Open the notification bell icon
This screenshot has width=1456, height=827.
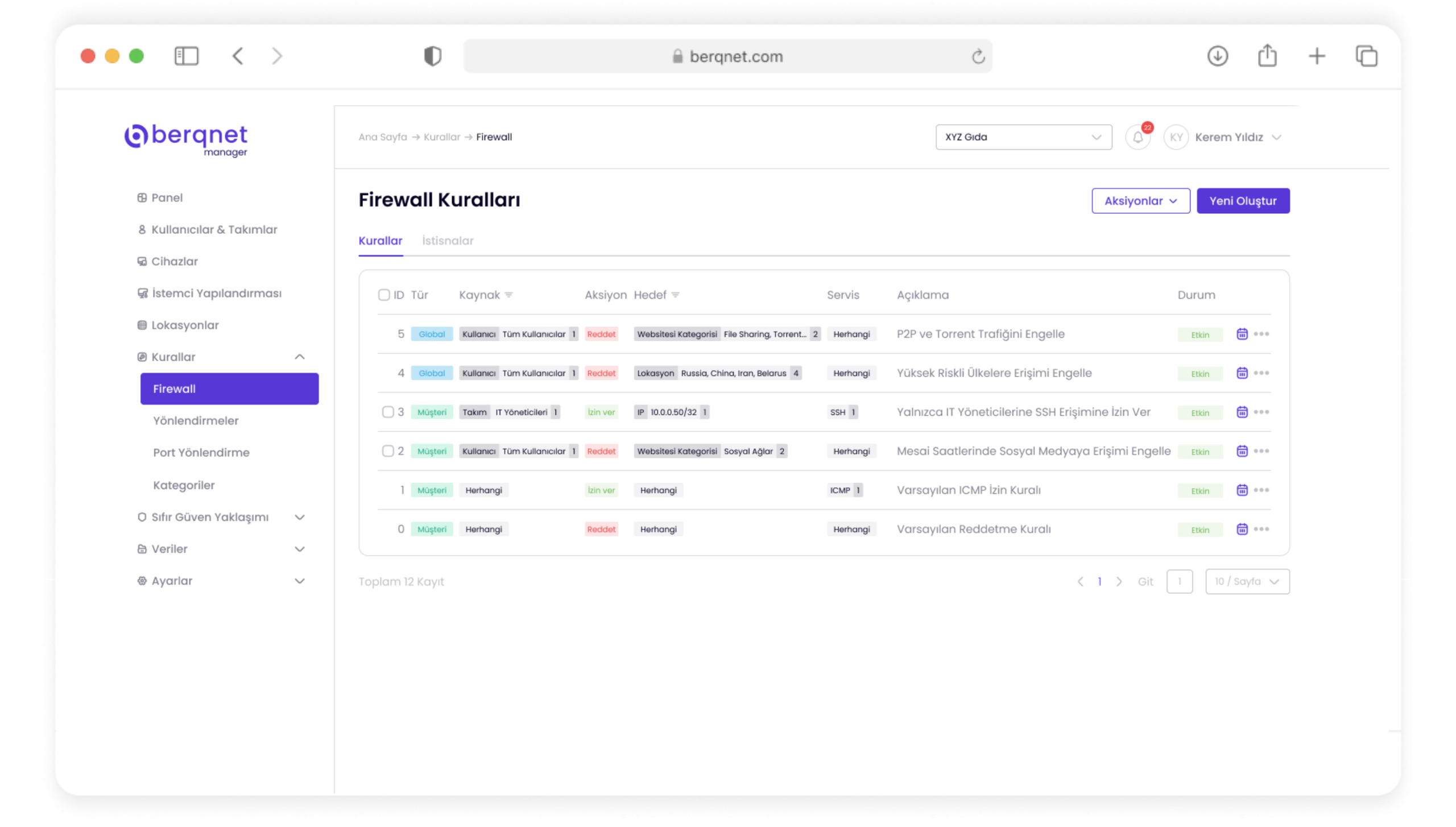coord(1137,137)
